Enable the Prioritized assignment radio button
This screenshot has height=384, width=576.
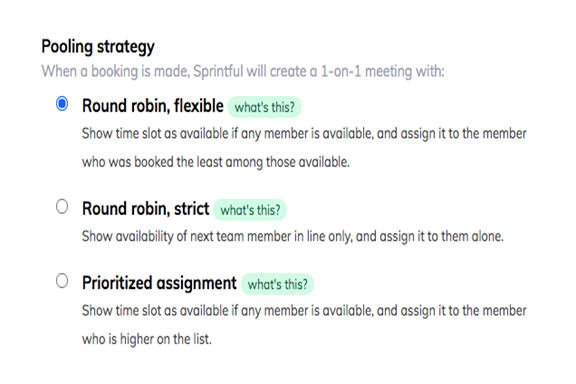[62, 281]
